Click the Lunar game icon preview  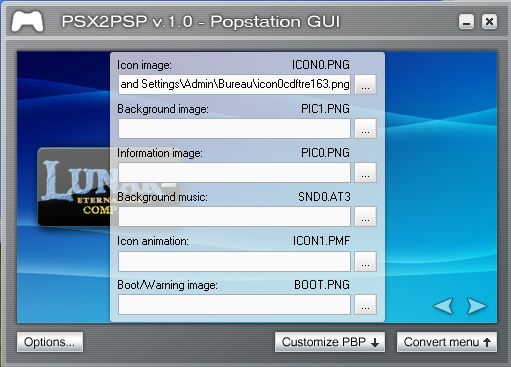pyautogui.click(x=74, y=187)
